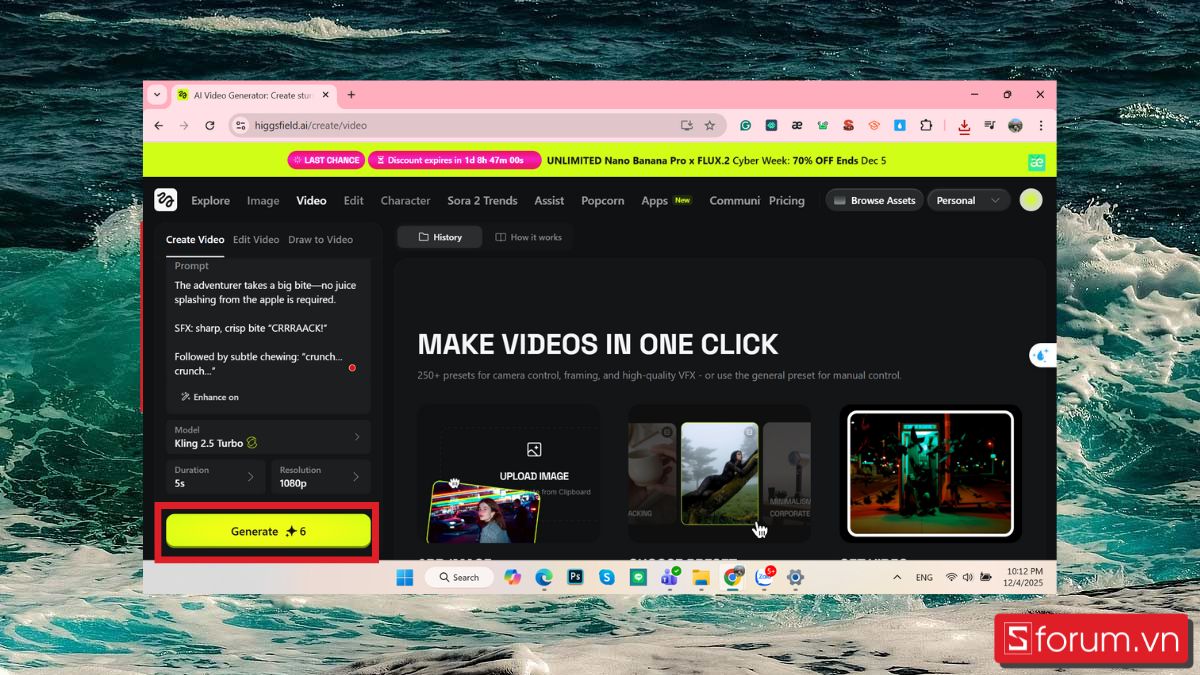
Task: Open the Edit nav item
Action: (354, 200)
